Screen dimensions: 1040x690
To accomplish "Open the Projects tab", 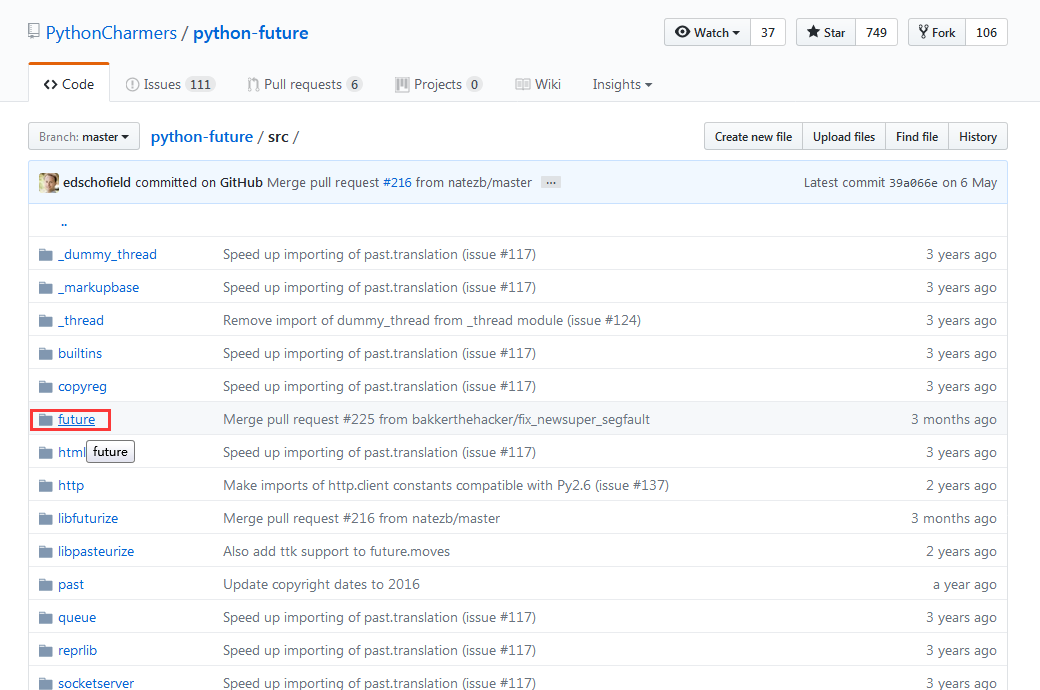I will tap(438, 84).
